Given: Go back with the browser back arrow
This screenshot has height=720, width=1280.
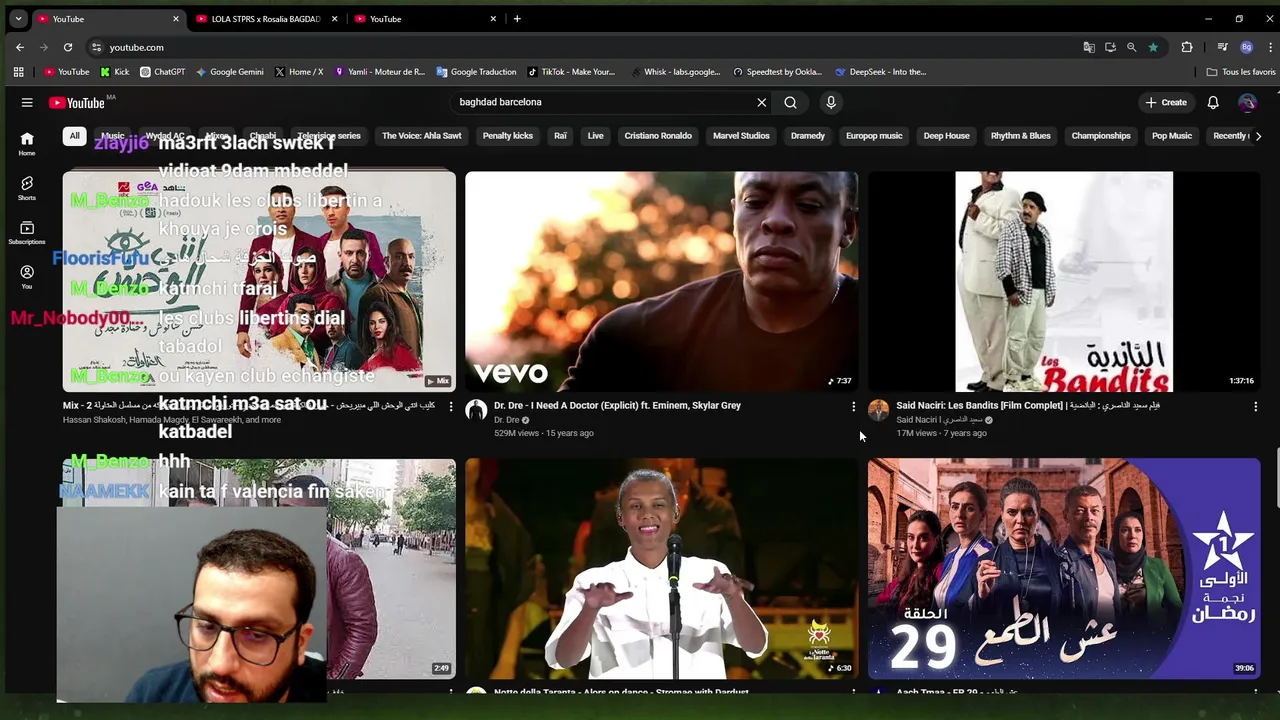Looking at the screenshot, I should pos(20,47).
